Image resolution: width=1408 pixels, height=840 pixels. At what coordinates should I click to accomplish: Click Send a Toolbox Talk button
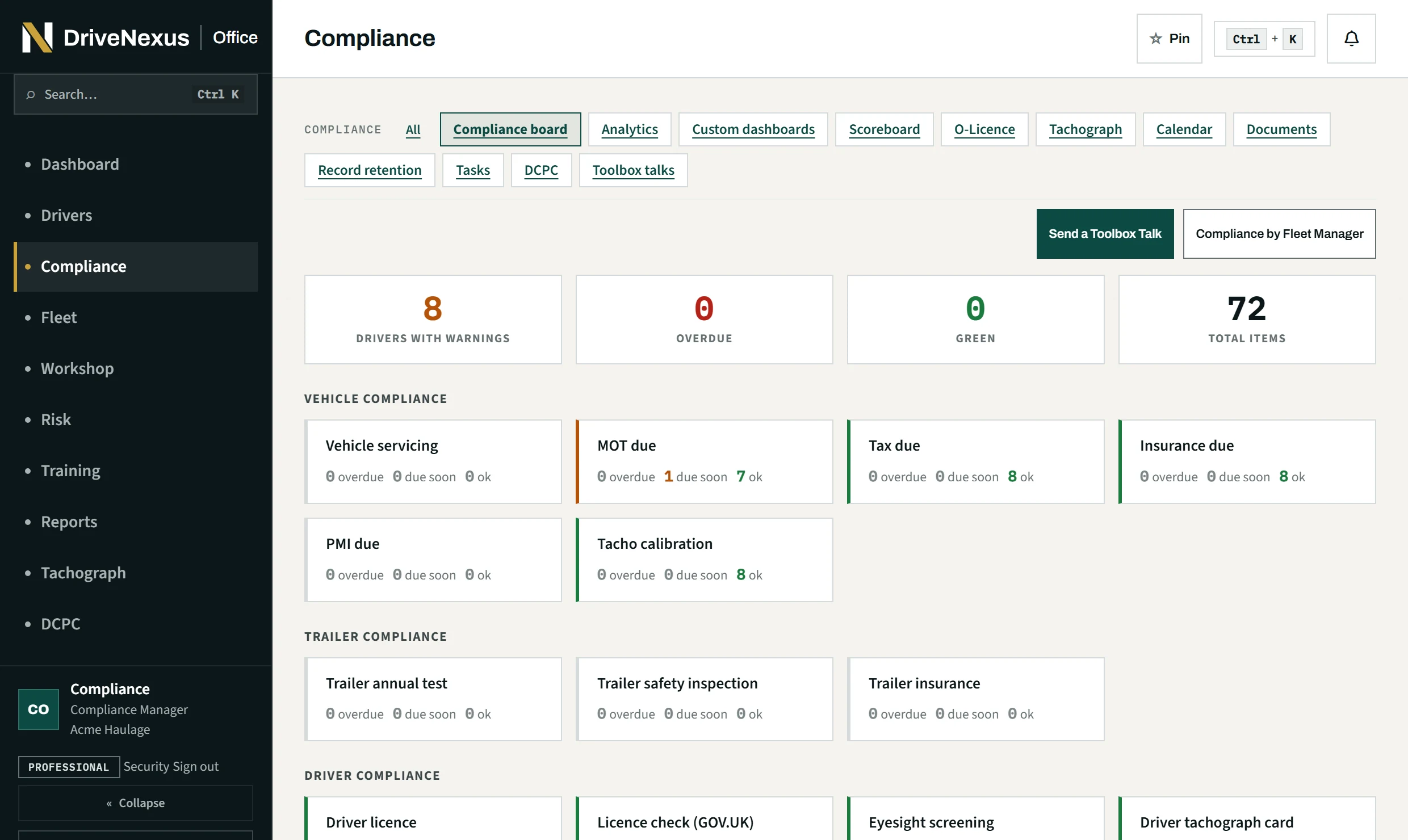pyautogui.click(x=1105, y=234)
